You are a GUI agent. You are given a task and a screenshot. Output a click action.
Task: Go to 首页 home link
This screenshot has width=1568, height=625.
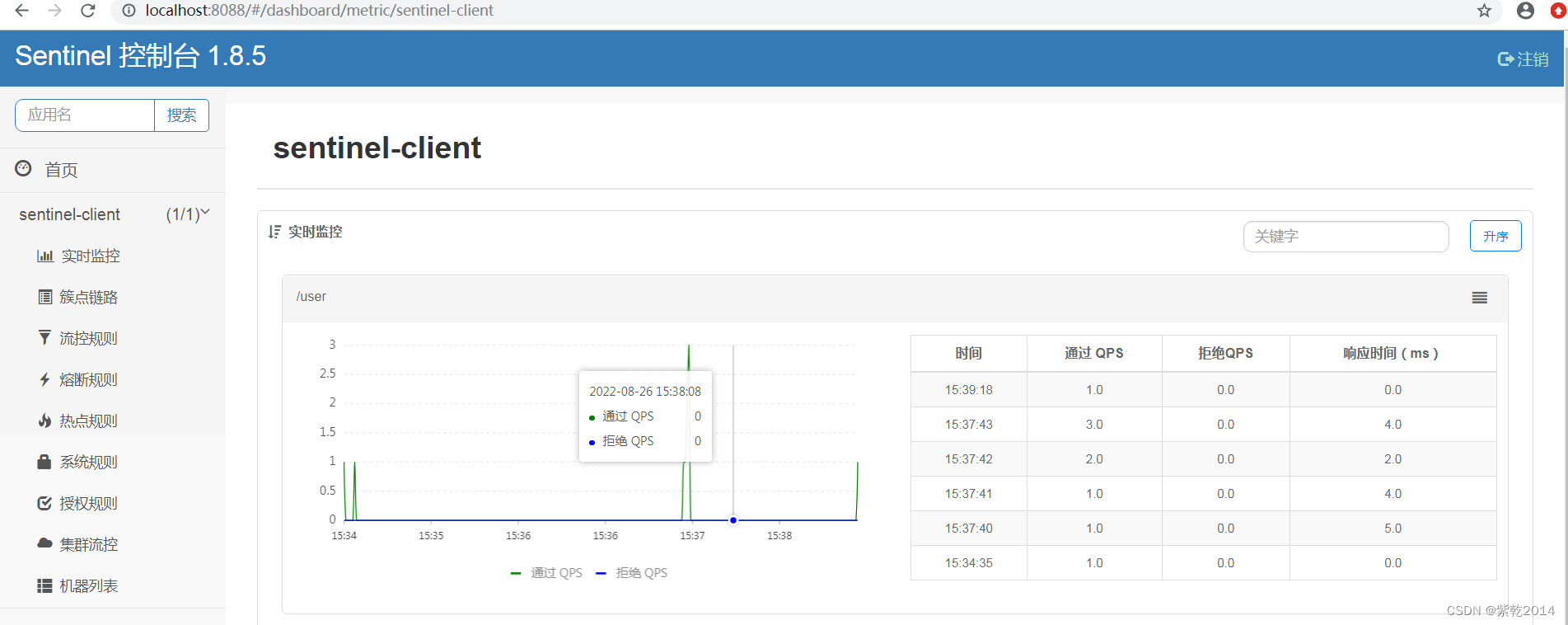(x=61, y=170)
